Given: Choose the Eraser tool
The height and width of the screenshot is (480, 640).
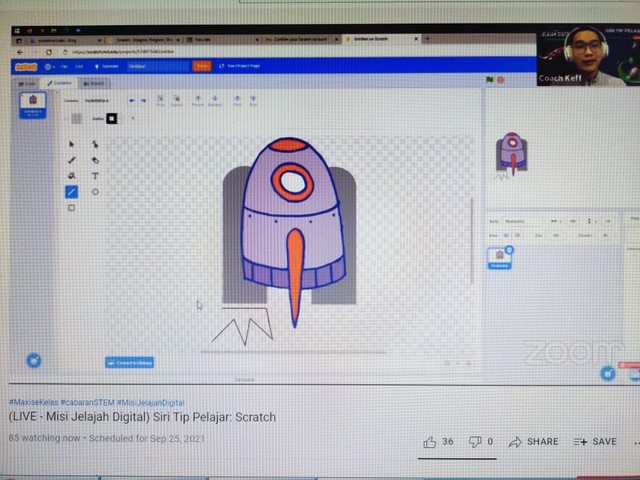Looking at the screenshot, I should (x=95, y=160).
